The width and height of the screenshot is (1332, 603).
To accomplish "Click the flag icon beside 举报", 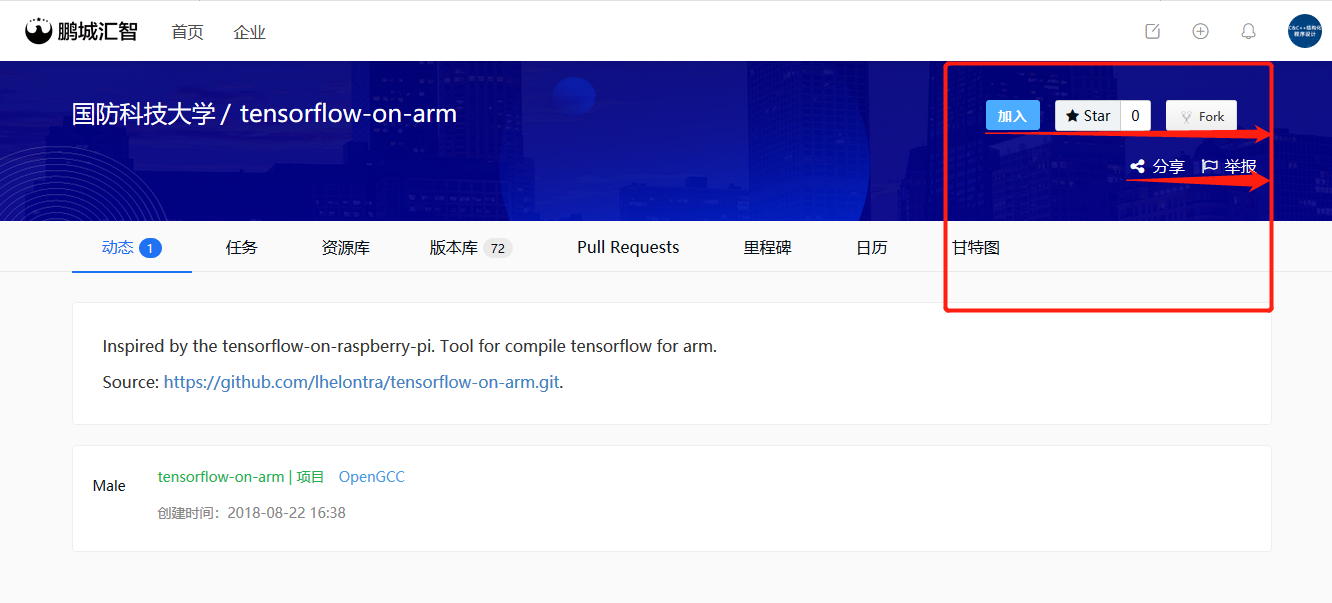I will coord(1209,167).
